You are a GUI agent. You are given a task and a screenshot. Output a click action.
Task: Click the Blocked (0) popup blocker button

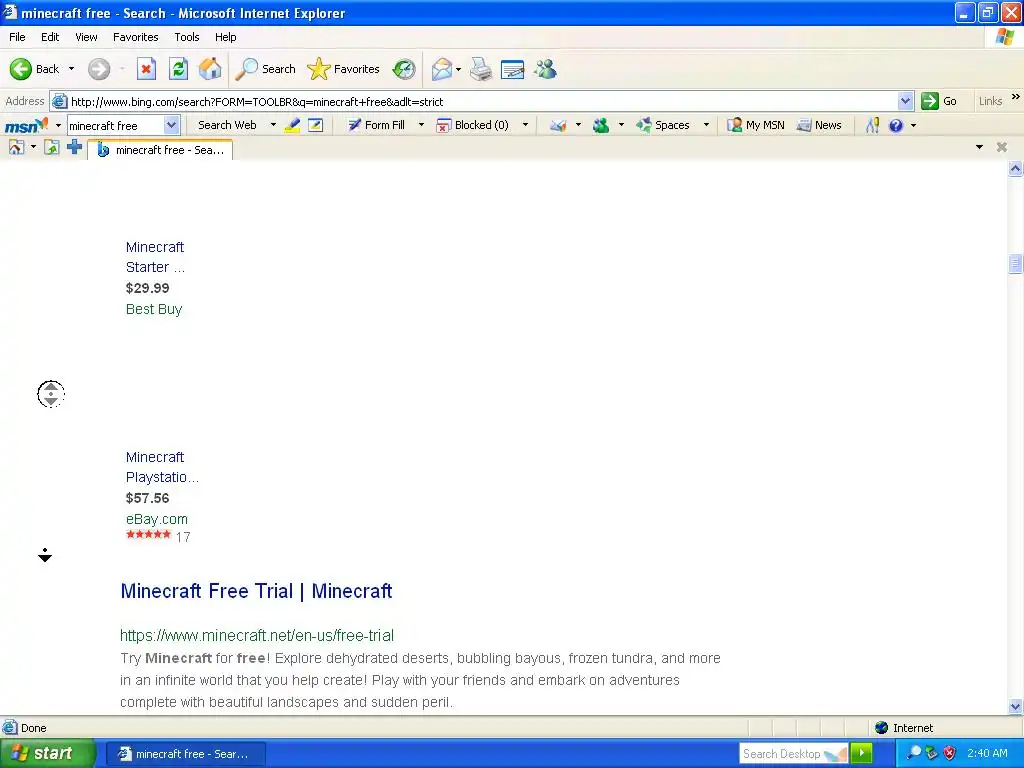point(473,125)
